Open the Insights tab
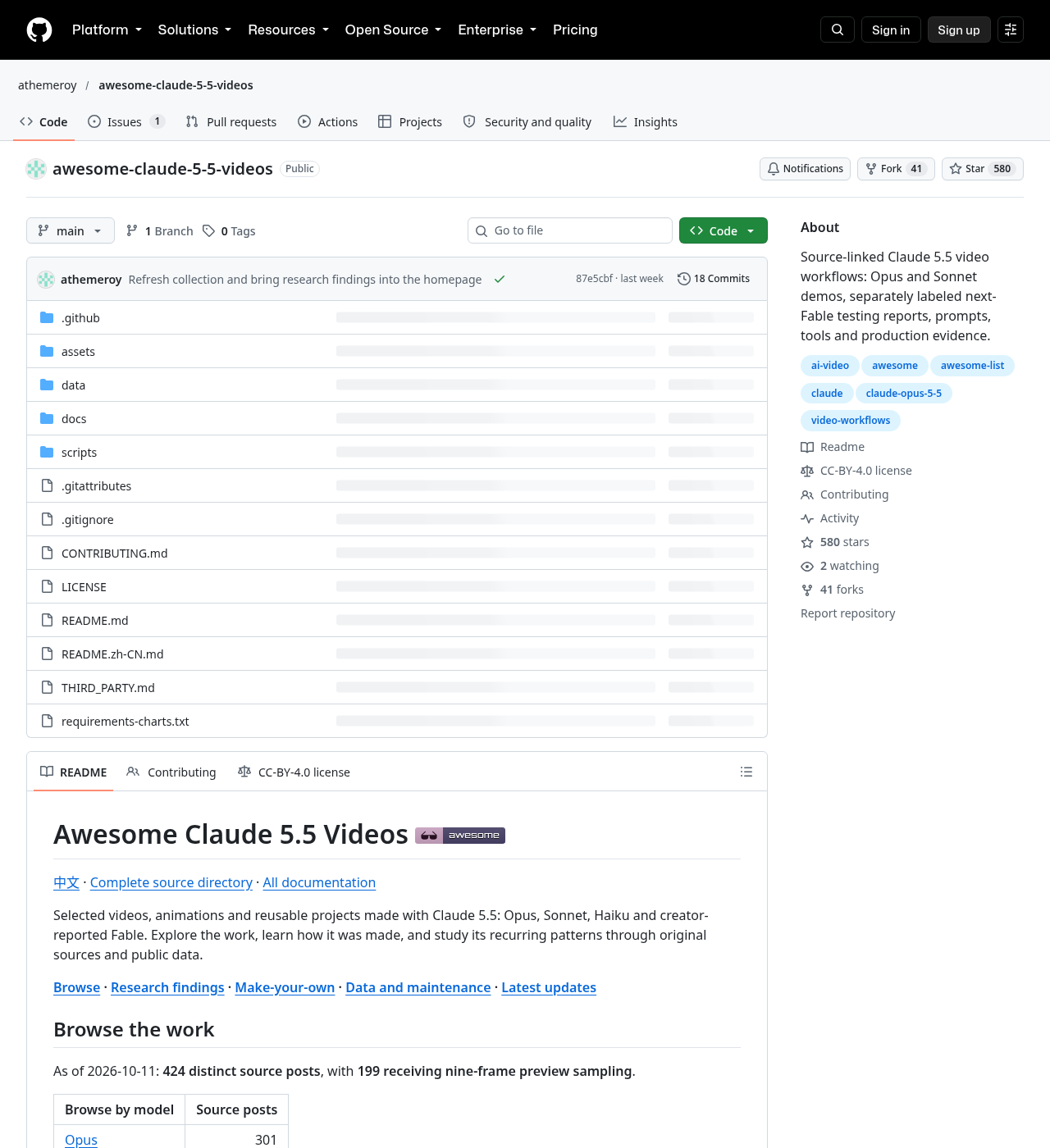 pyautogui.click(x=646, y=122)
